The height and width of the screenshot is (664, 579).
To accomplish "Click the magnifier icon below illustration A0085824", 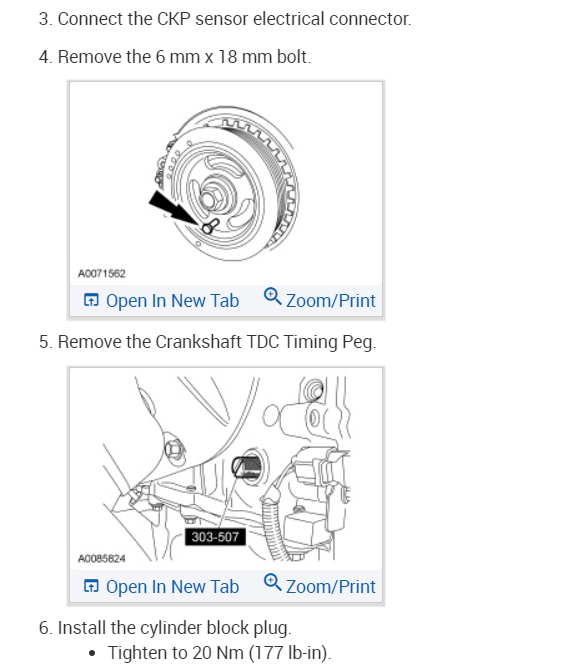I will [272, 582].
